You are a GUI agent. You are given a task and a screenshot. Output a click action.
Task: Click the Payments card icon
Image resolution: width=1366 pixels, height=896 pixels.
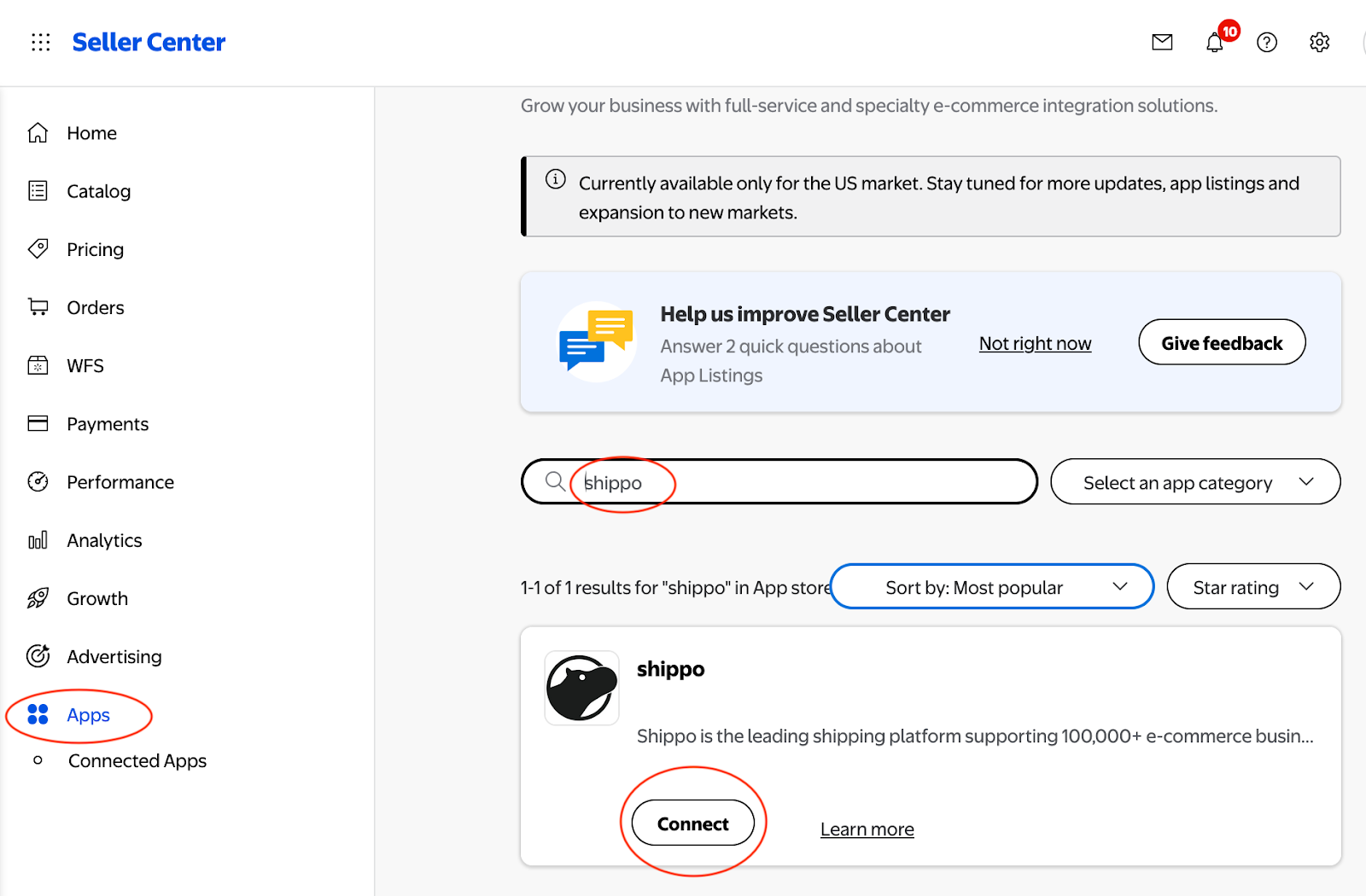(38, 423)
